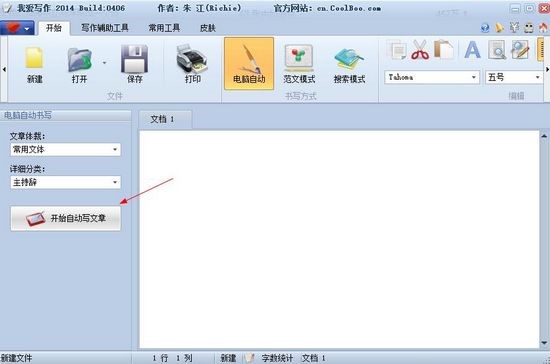Image resolution: width=550 pixels, height=364 pixels.
Task: Switch to 范文模式 writing mode
Action: 299,65
